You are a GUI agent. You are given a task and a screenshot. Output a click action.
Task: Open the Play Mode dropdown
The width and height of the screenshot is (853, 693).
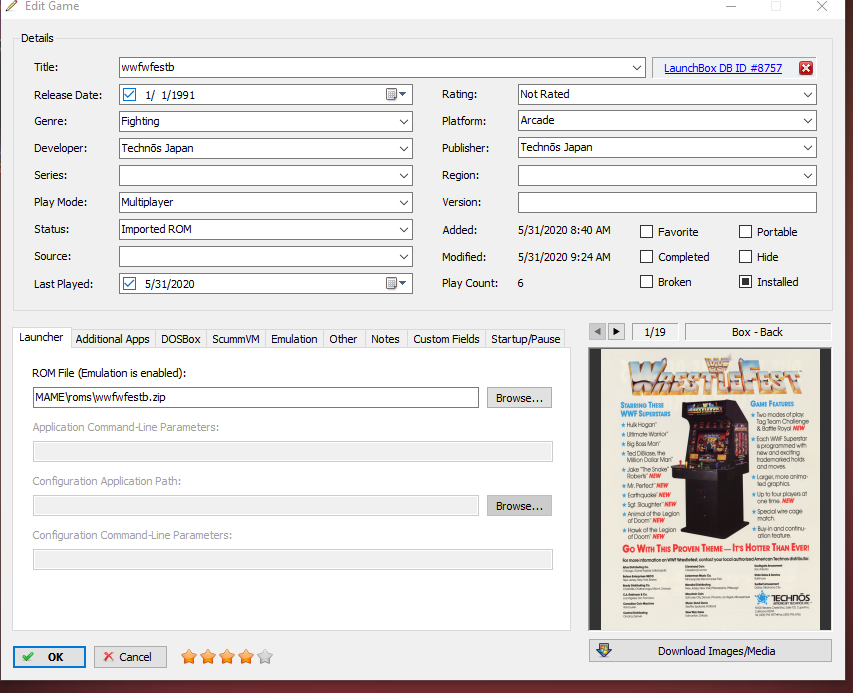point(404,202)
